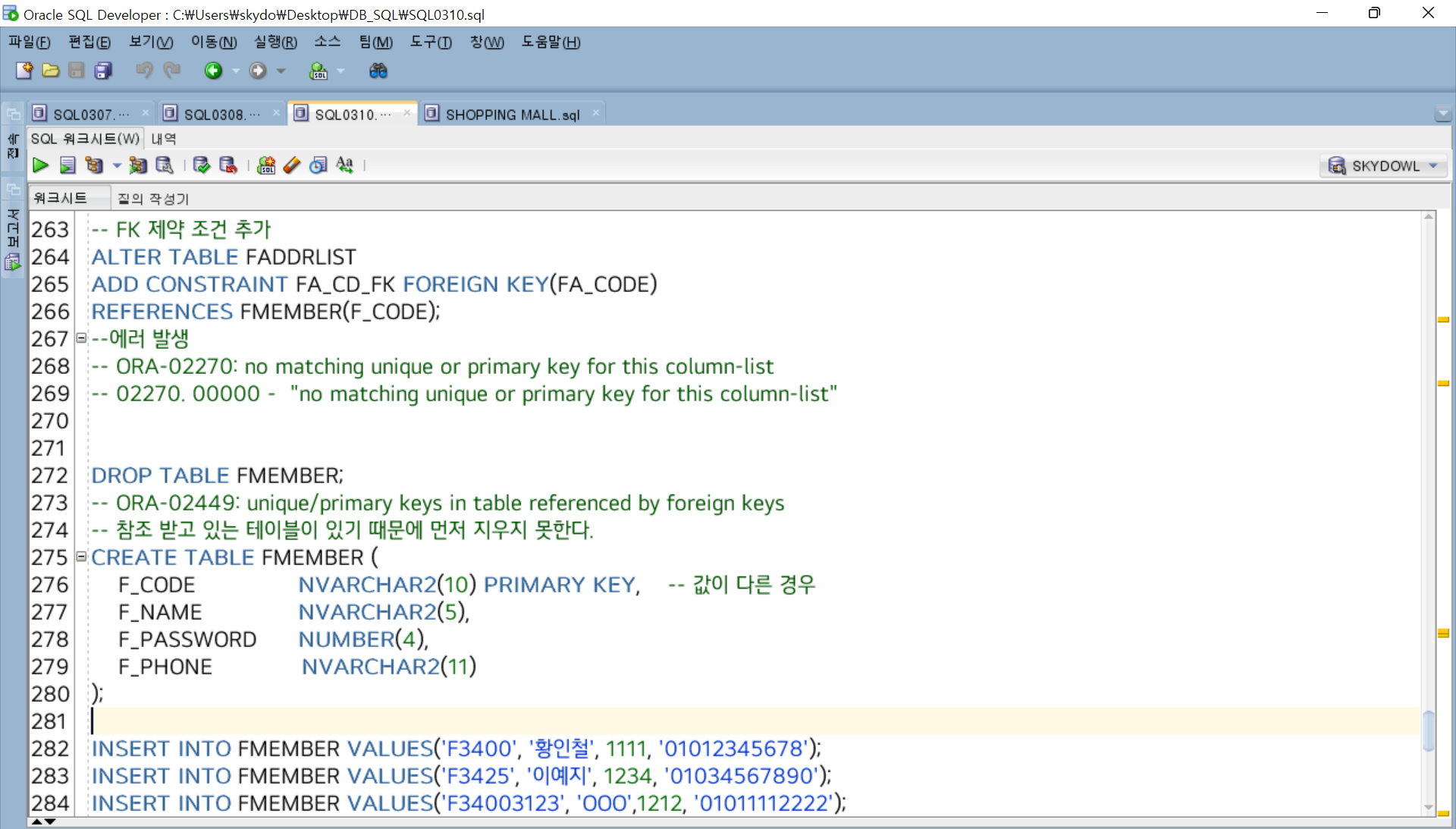Clear the worksheet with the eraser icon
The width and height of the screenshot is (1456, 829).
pos(292,165)
